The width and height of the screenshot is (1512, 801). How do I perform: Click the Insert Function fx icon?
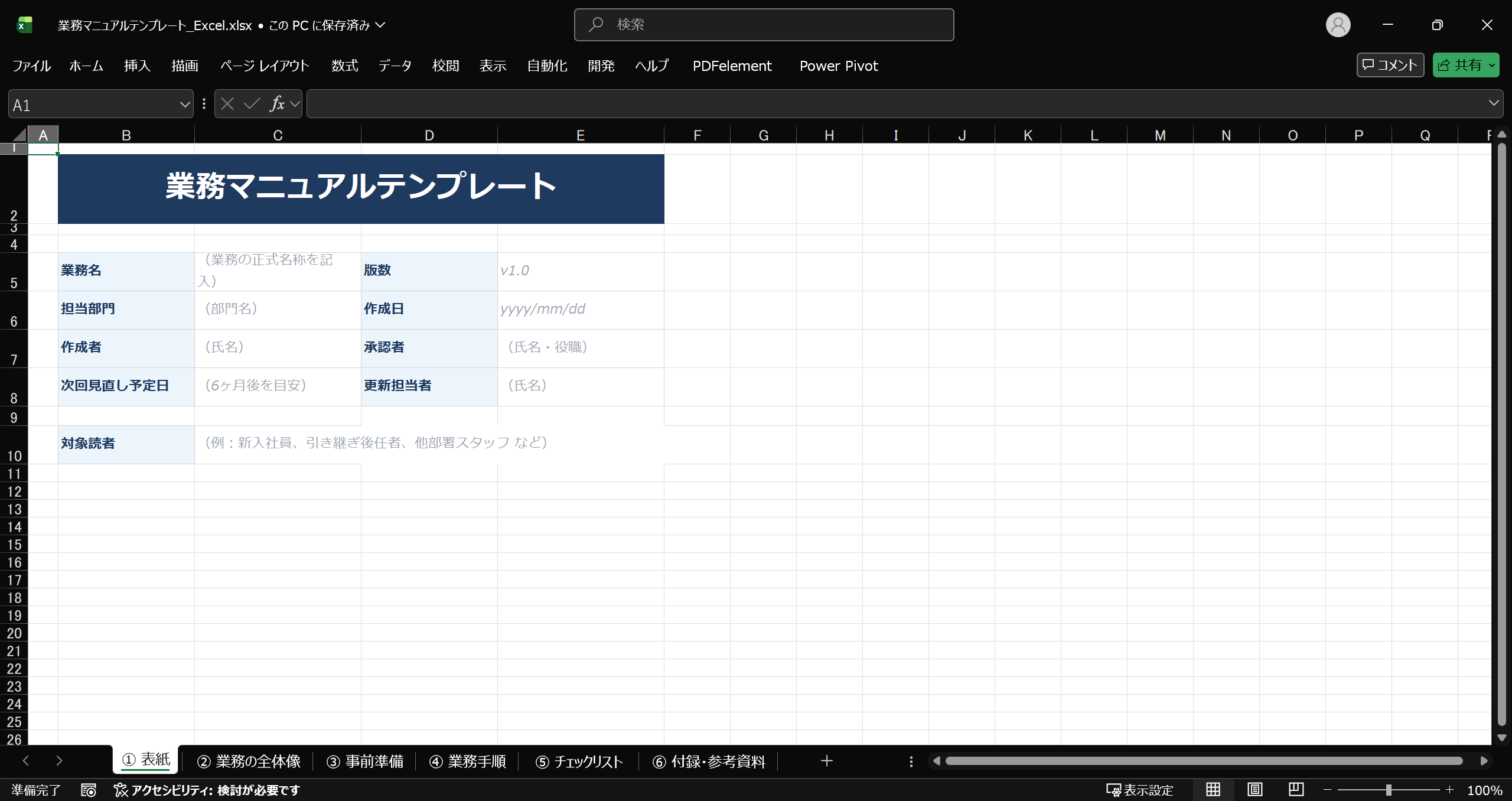(x=276, y=104)
